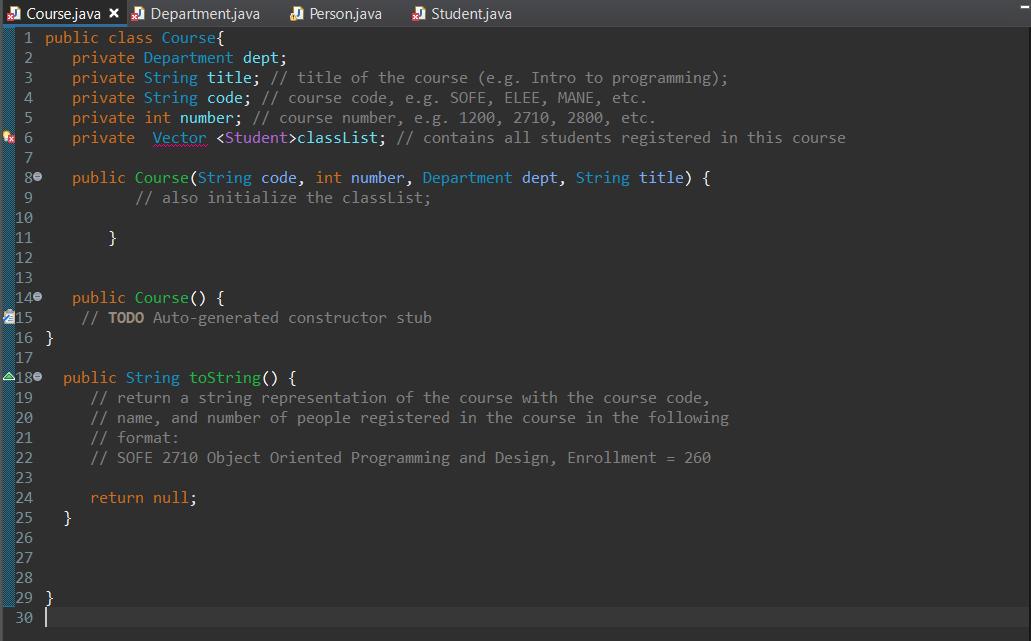Switch to the Department.java tab
This screenshot has width=1031, height=641.
pyautogui.click(x=203, y=13)
